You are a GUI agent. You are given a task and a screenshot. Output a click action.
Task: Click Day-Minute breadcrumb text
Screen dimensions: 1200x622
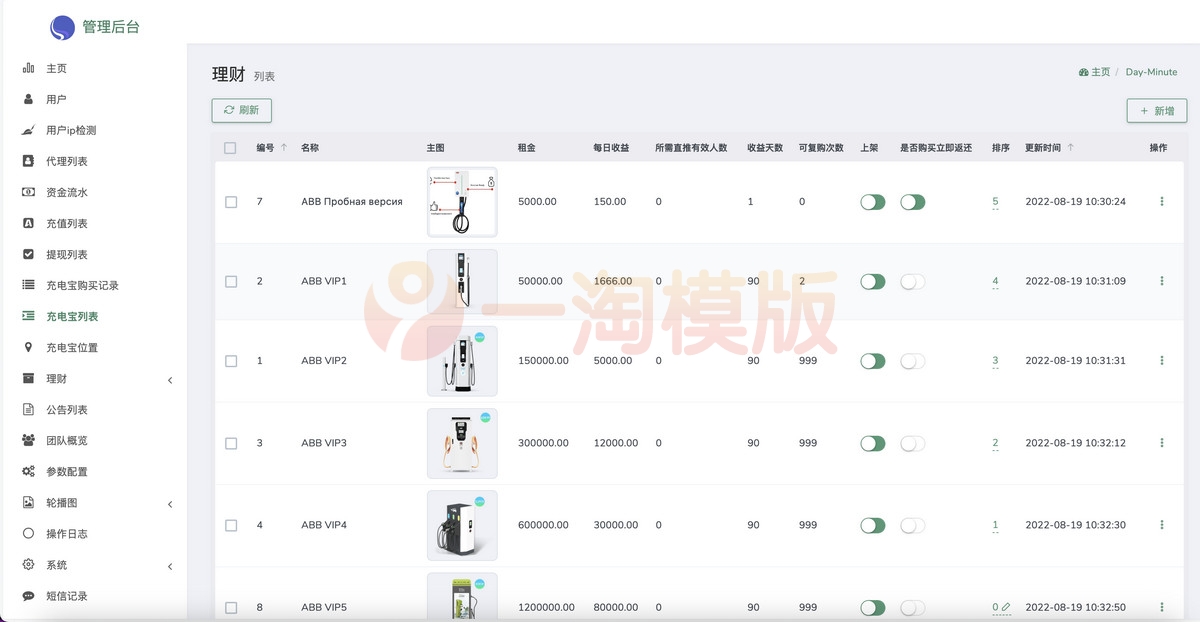(1151, 72)
